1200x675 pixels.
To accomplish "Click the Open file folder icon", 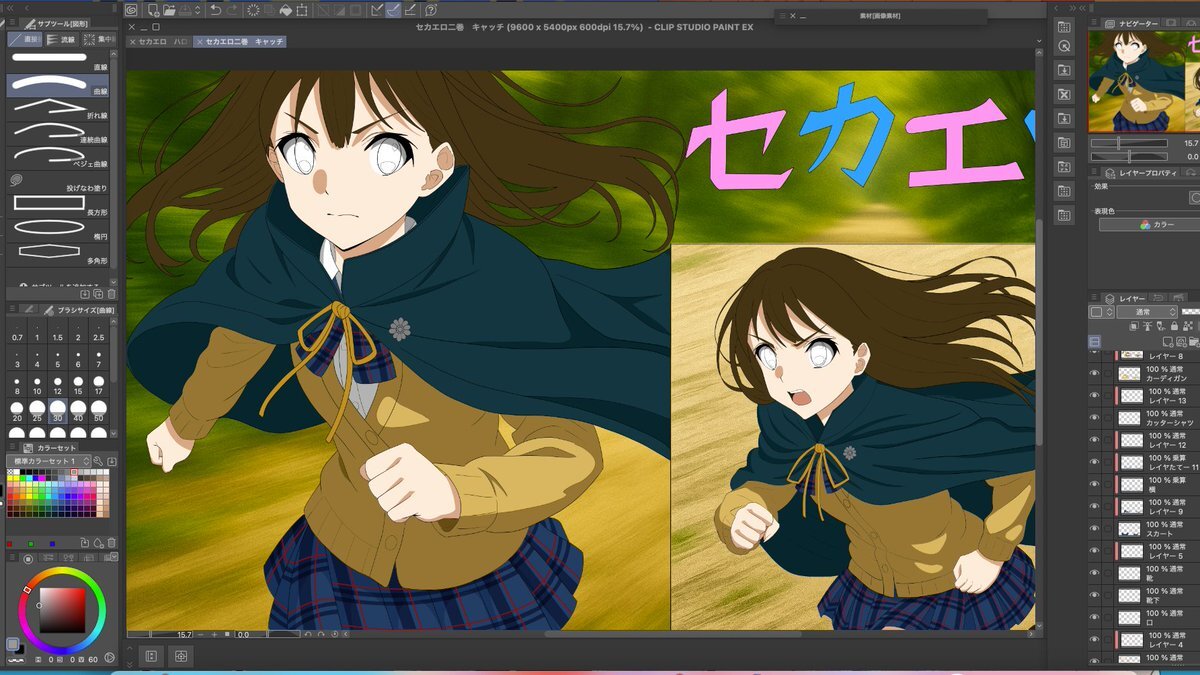I will pos(171,10).
